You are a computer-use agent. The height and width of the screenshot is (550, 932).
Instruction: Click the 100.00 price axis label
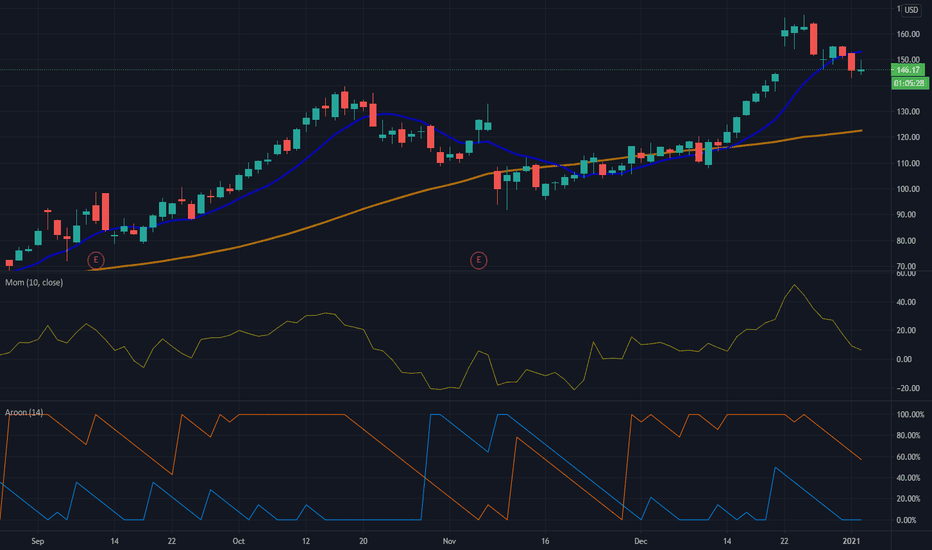tap(908, 188)
